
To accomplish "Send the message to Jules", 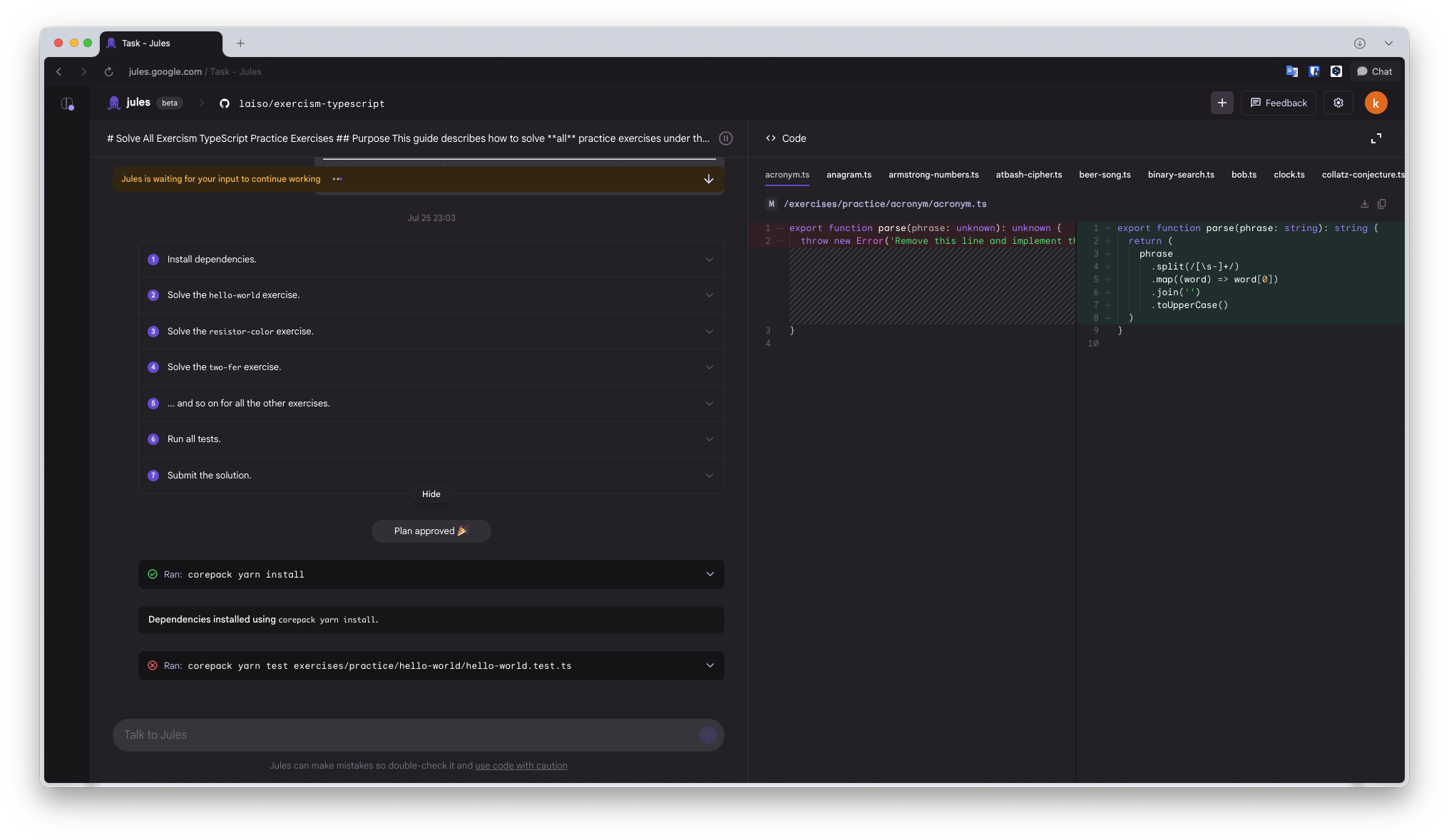I will 707,735.
